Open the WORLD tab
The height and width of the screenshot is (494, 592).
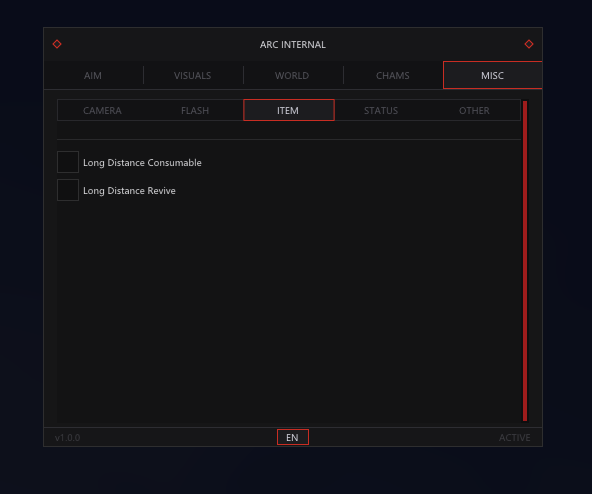click(292, 76)
